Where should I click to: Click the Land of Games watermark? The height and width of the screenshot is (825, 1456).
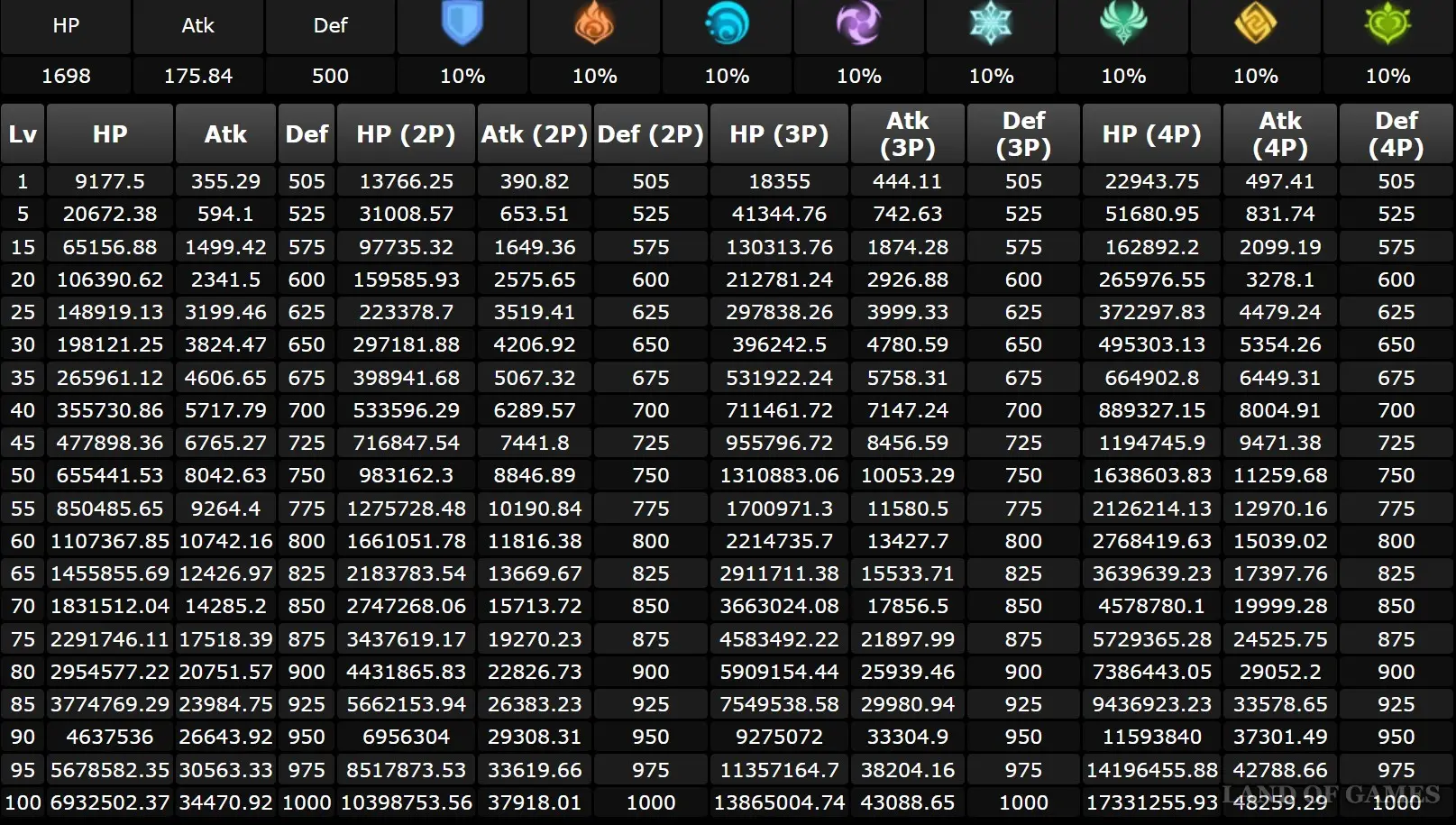click(1331, 795)
